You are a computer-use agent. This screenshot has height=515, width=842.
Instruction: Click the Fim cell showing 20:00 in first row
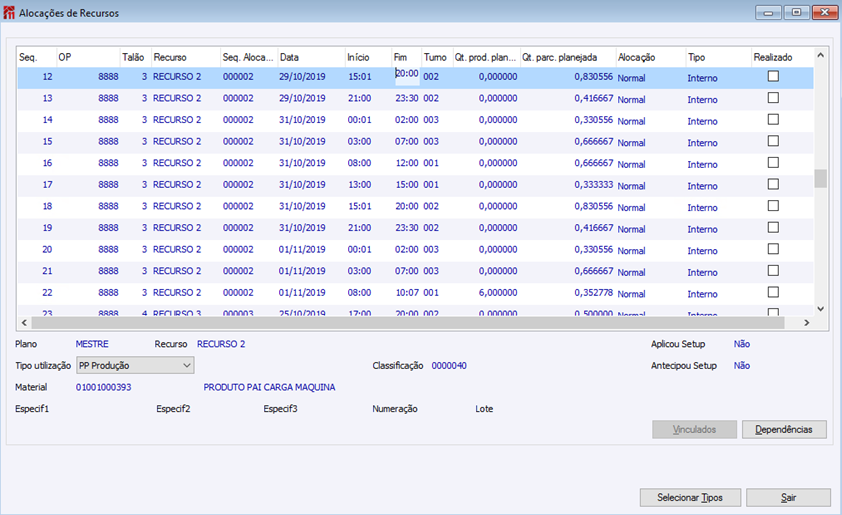coord(406,74)
